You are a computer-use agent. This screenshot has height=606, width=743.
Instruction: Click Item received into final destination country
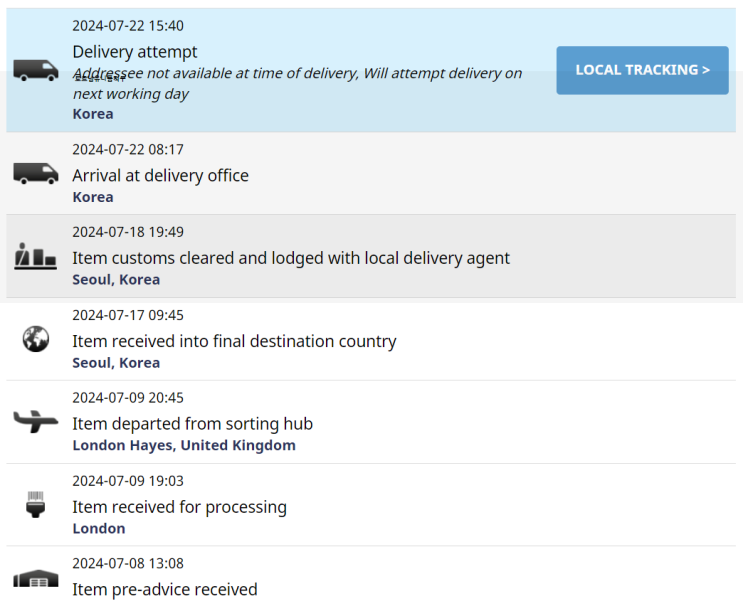234,341
